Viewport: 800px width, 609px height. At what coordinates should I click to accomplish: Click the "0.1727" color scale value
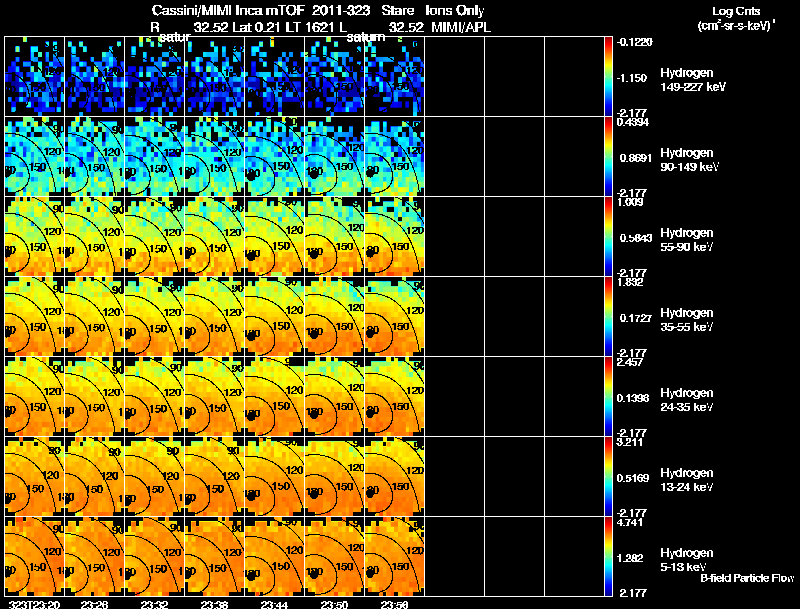[635, 318]
